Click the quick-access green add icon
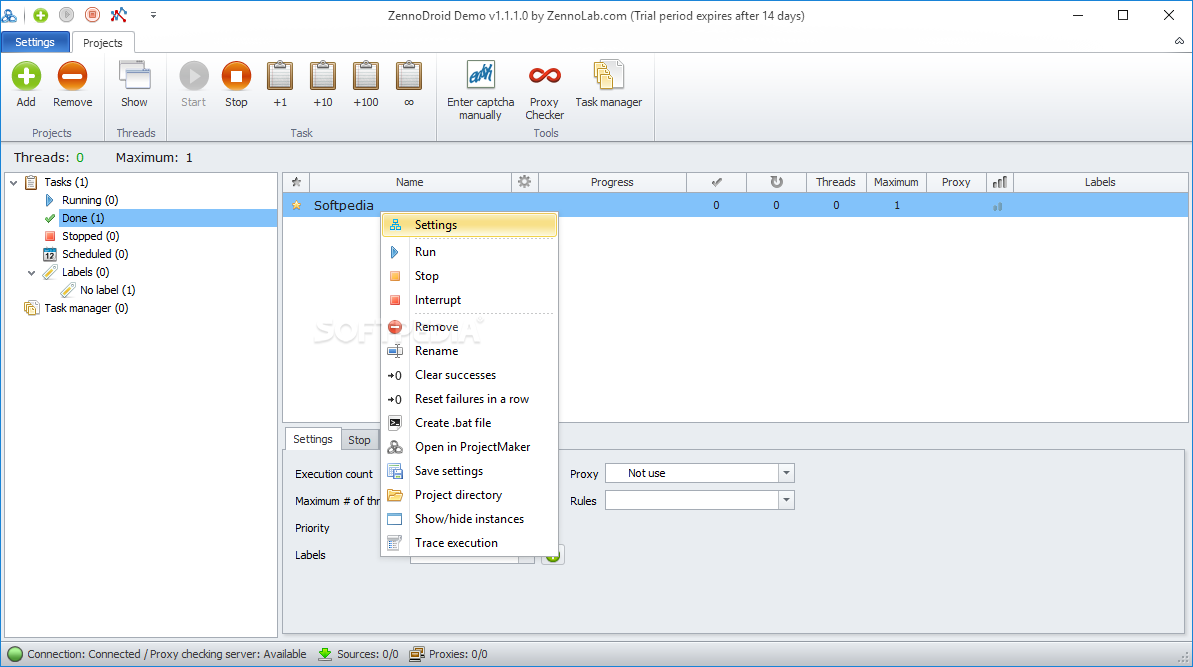The height and width of the screenshot is (667, 1193). 40,14
